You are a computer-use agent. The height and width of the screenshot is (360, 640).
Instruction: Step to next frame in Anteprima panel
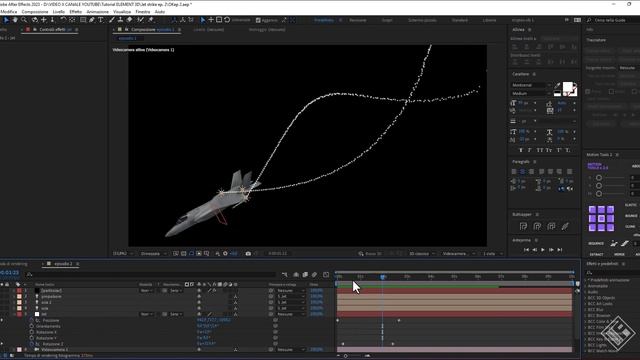point(551,250)
